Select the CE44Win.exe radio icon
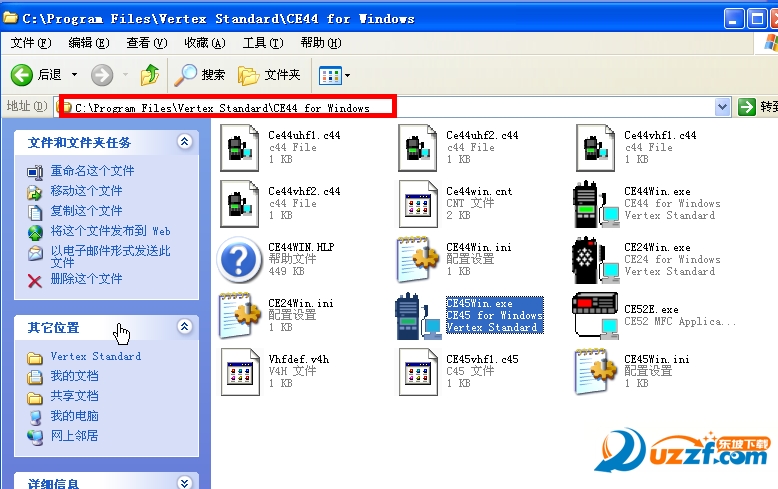 click(x=596, y=204)
